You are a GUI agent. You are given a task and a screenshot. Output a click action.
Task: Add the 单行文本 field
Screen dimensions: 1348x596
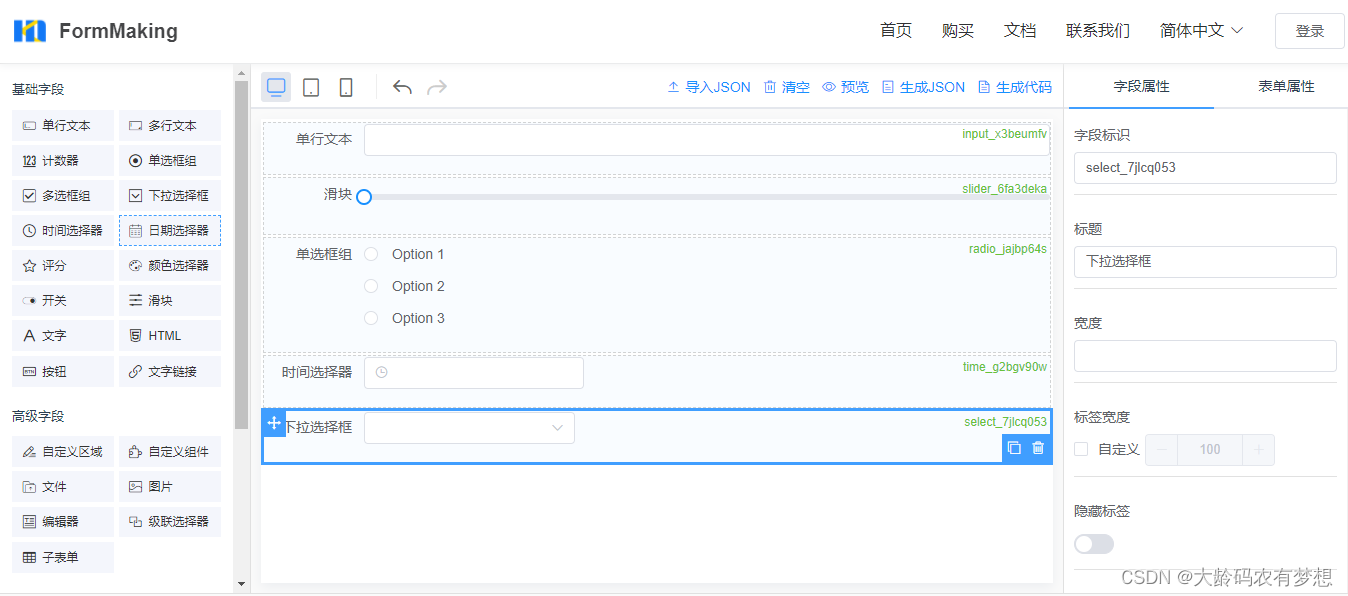[x=63, y=126]
